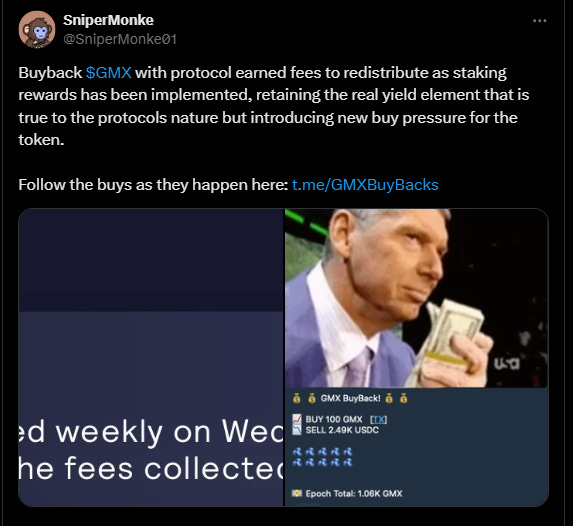Click the Epoch Total: 1.06K GMX text
Screen dimensions: 573x526
354,493
